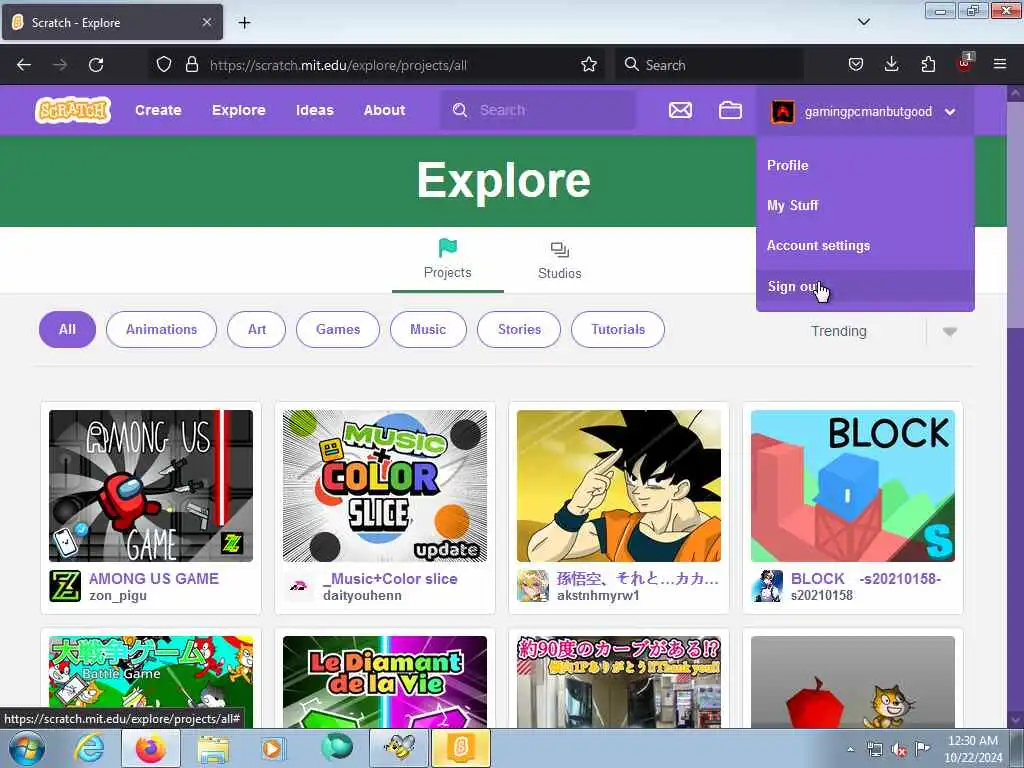Open the My Stuff folder icon

(730, 110)
